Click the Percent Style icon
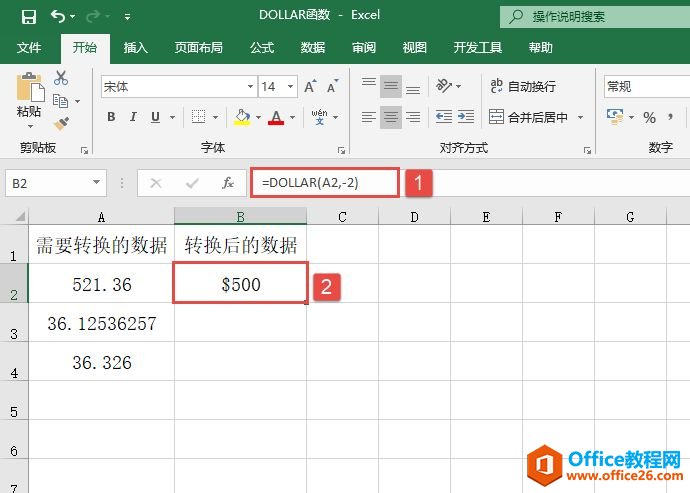This screenshot has height=493, width=690. click(x=650, y=118)
